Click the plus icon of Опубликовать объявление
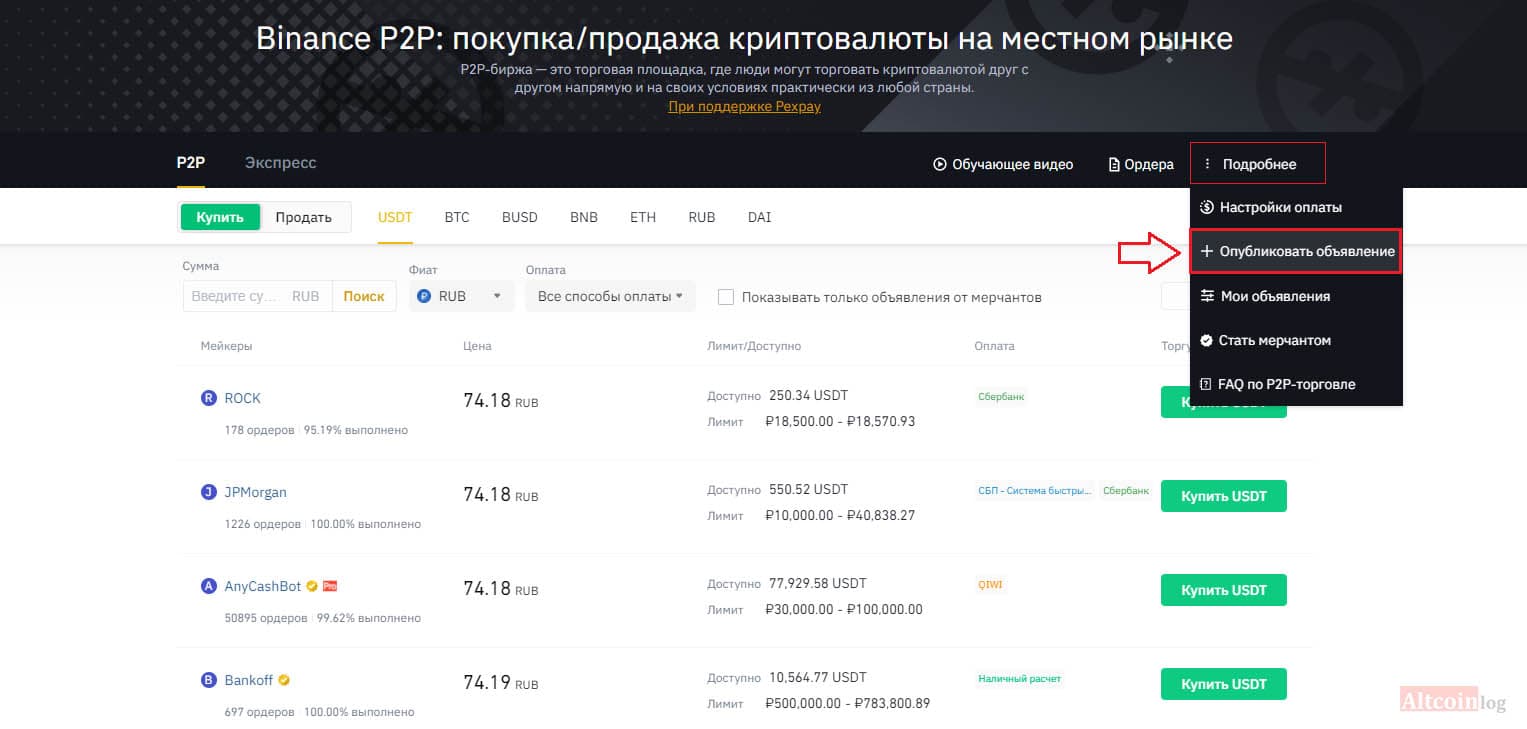 [x=1207, y=251]
